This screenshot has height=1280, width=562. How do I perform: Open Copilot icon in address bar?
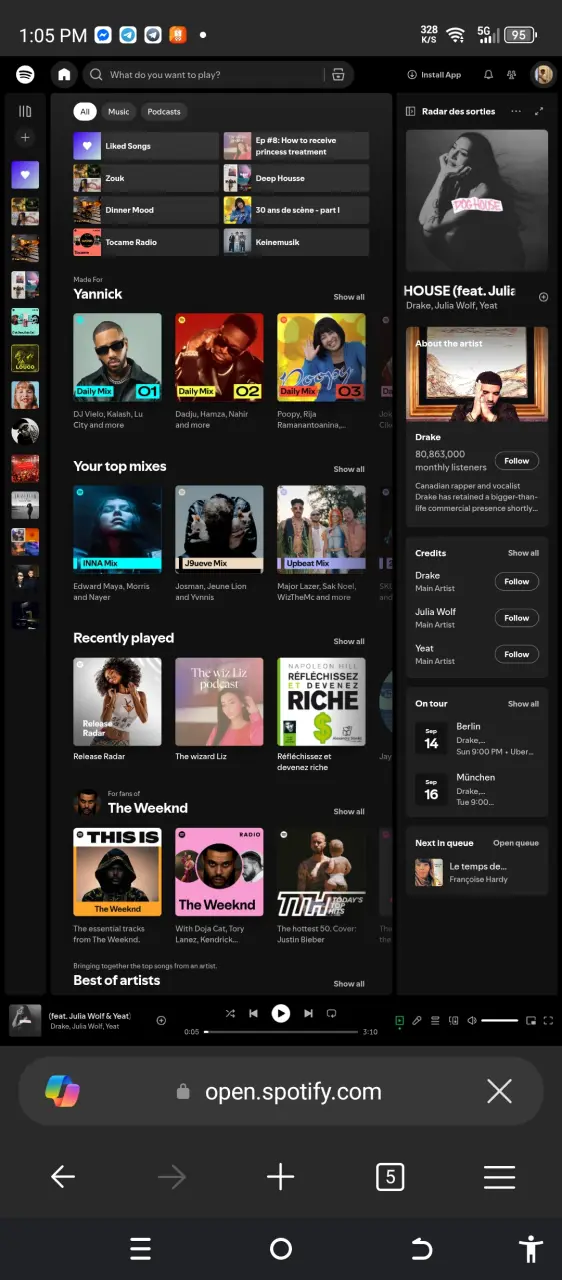[63, 1091]
